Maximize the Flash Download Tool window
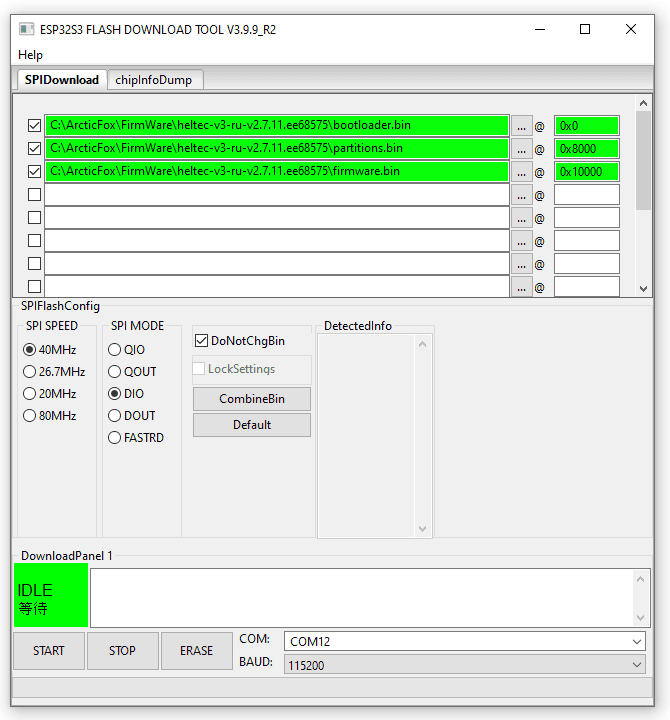 tap(585, 29)
